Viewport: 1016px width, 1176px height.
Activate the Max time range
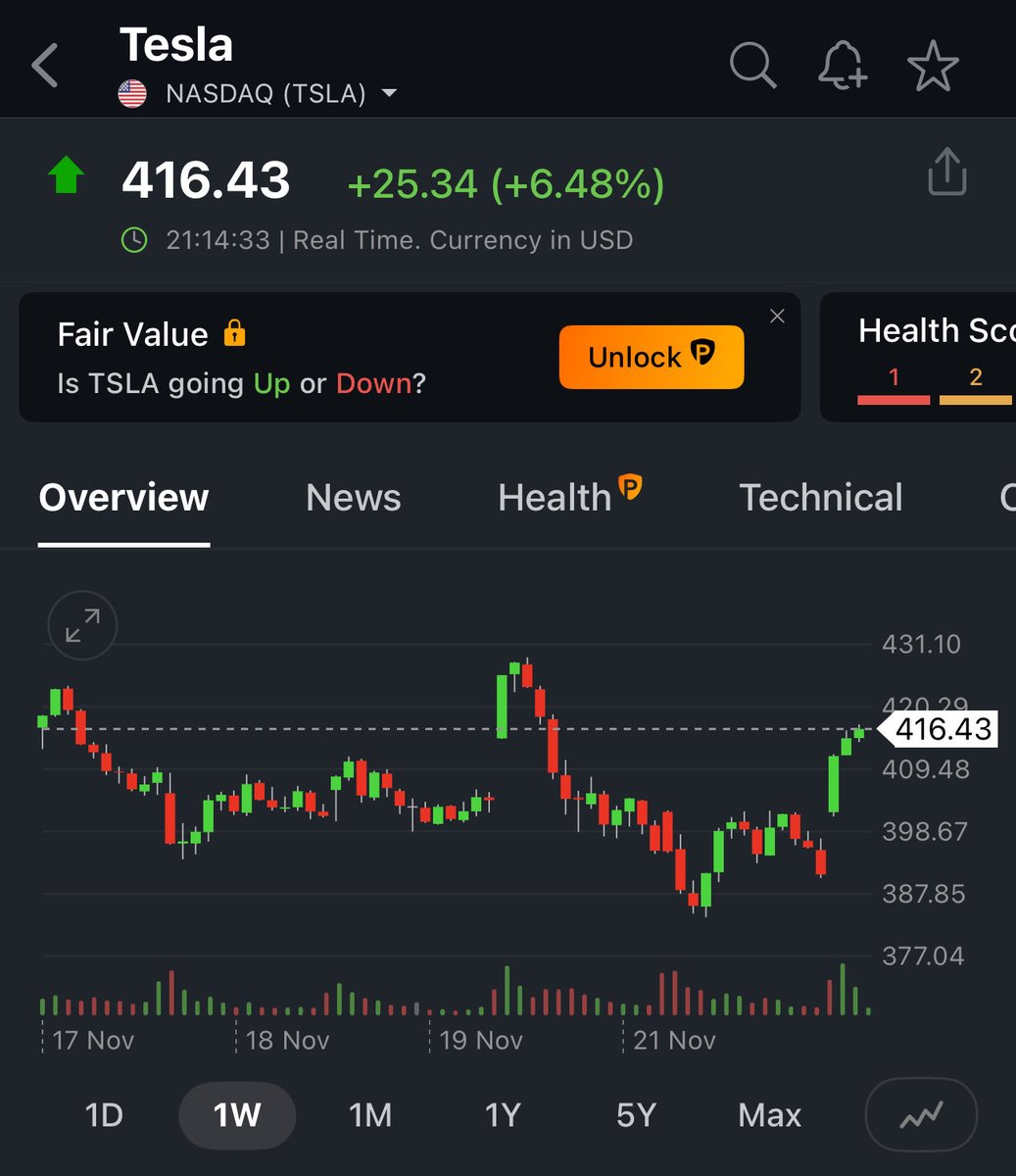[769, 1115]
